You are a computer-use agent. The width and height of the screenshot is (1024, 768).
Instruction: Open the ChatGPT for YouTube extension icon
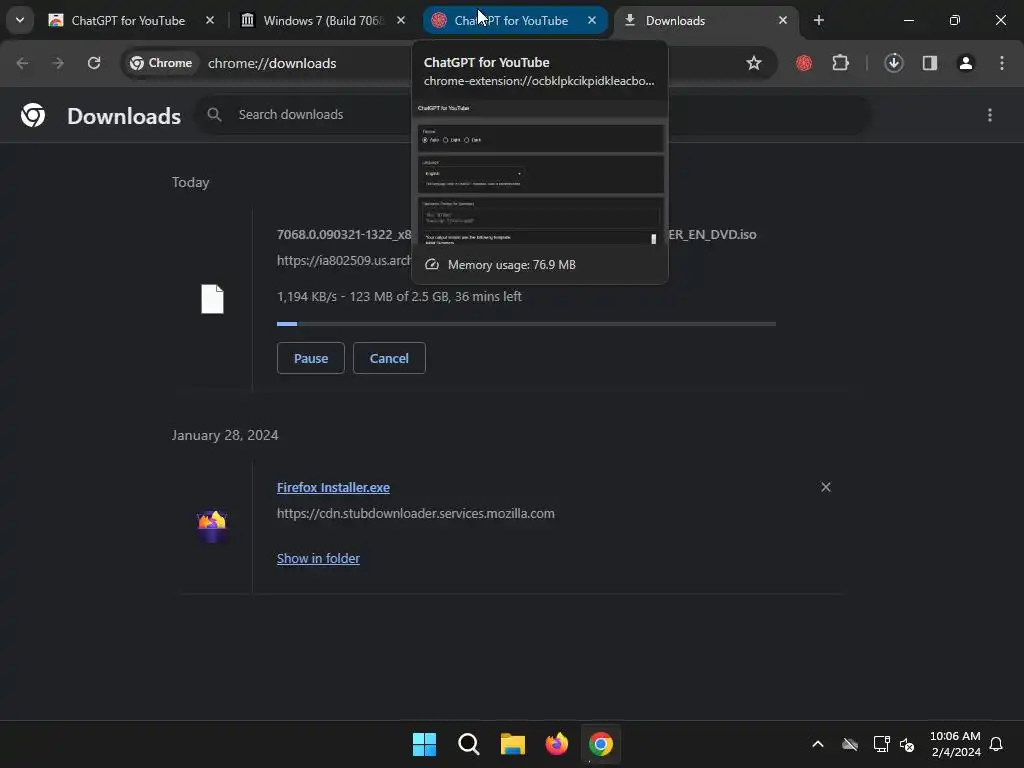click(804, 63)
